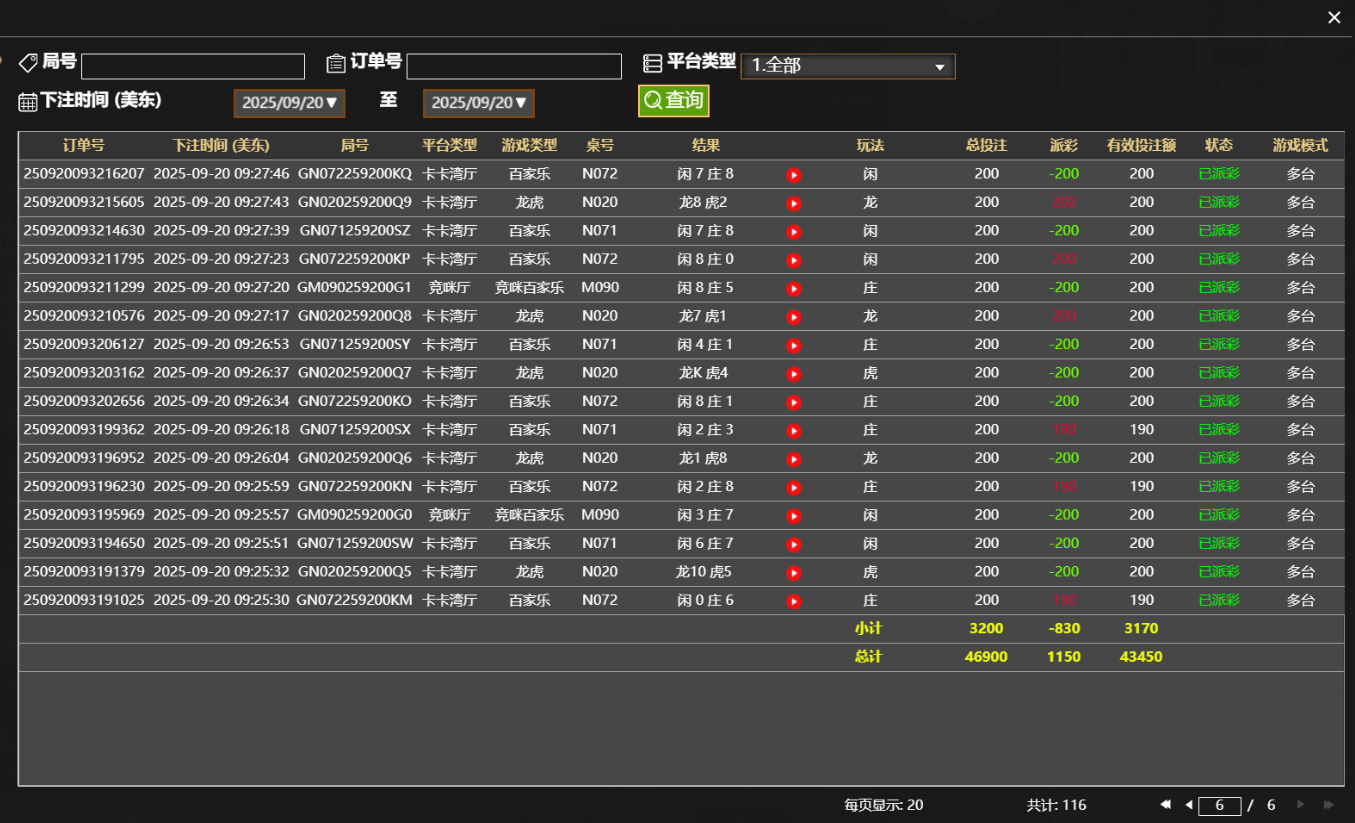Click into the 订单号 input field

[x=513, y=65]
